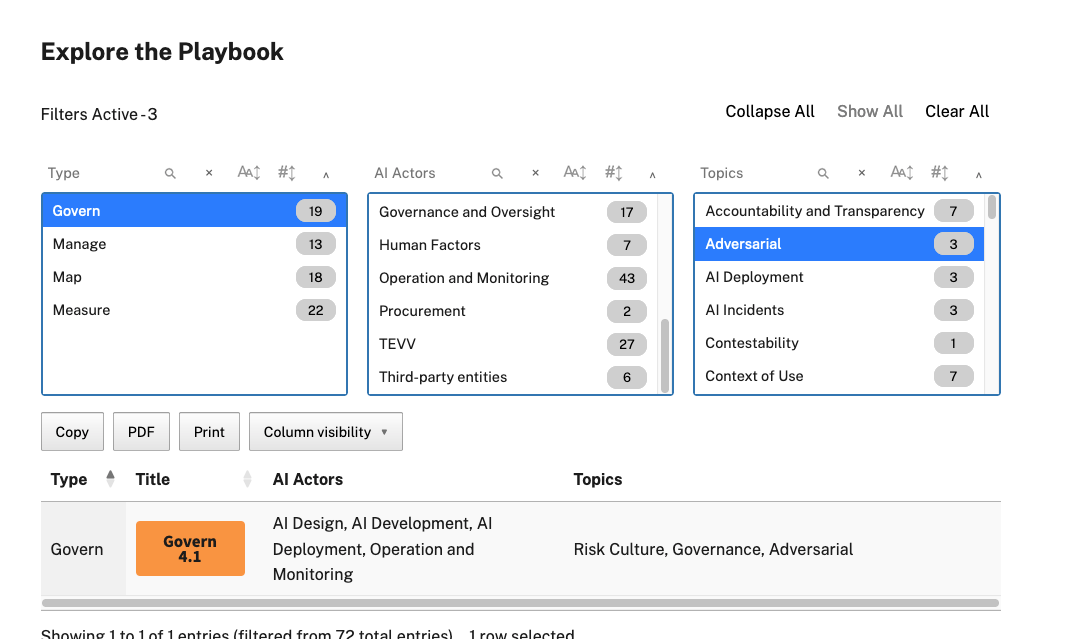Screen dimensions: 1074x639
Task: Search within the Topics pane
Action: 823,173
